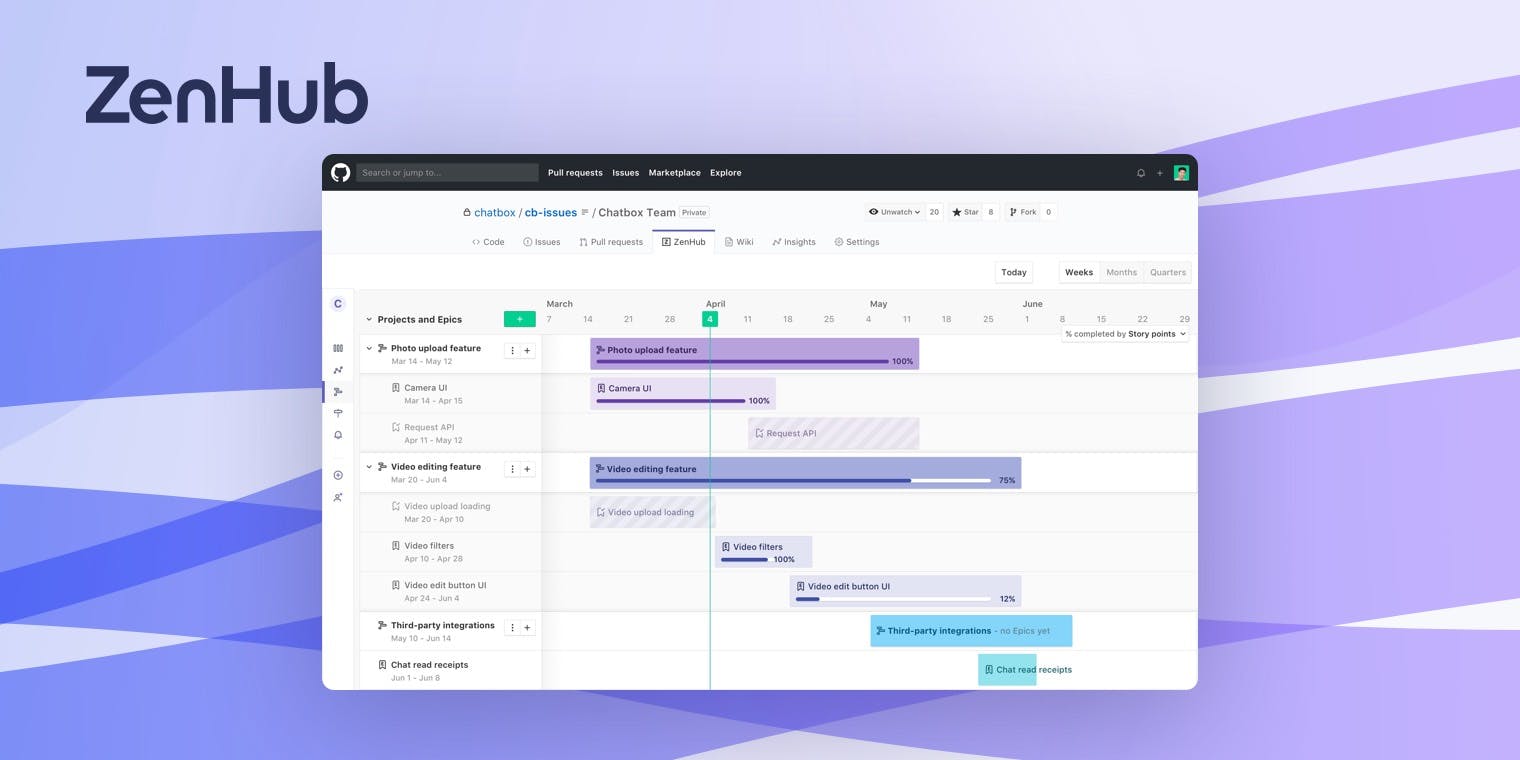The height and width of the screenshot is (760, 1520).
Task: Click the Fork button on the repository
Action: coord(1023,212)
